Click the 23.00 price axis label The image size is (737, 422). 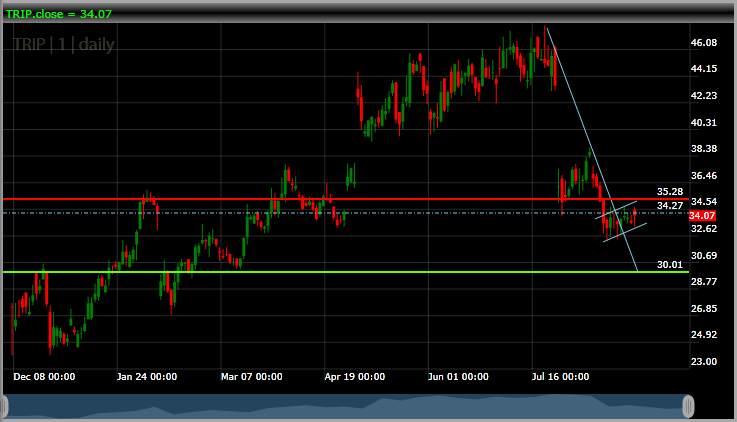click(x=704, y=361)
